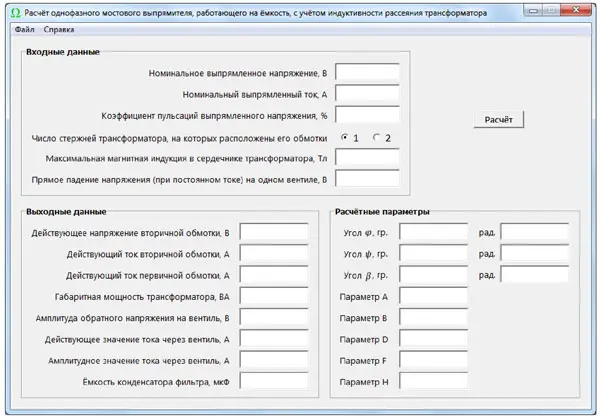This screenshot has height=419, width=600.
Task: Click the Номинальное выпрямленное напряжение input field
Action: pos(367,73)
